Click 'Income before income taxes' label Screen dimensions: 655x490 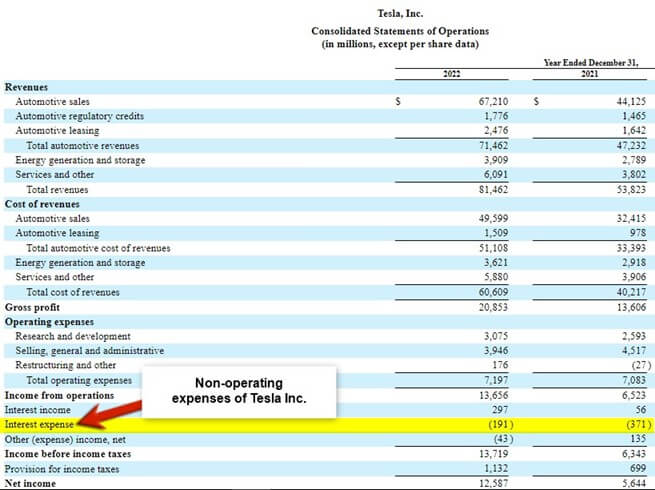[x=68, y=454]
